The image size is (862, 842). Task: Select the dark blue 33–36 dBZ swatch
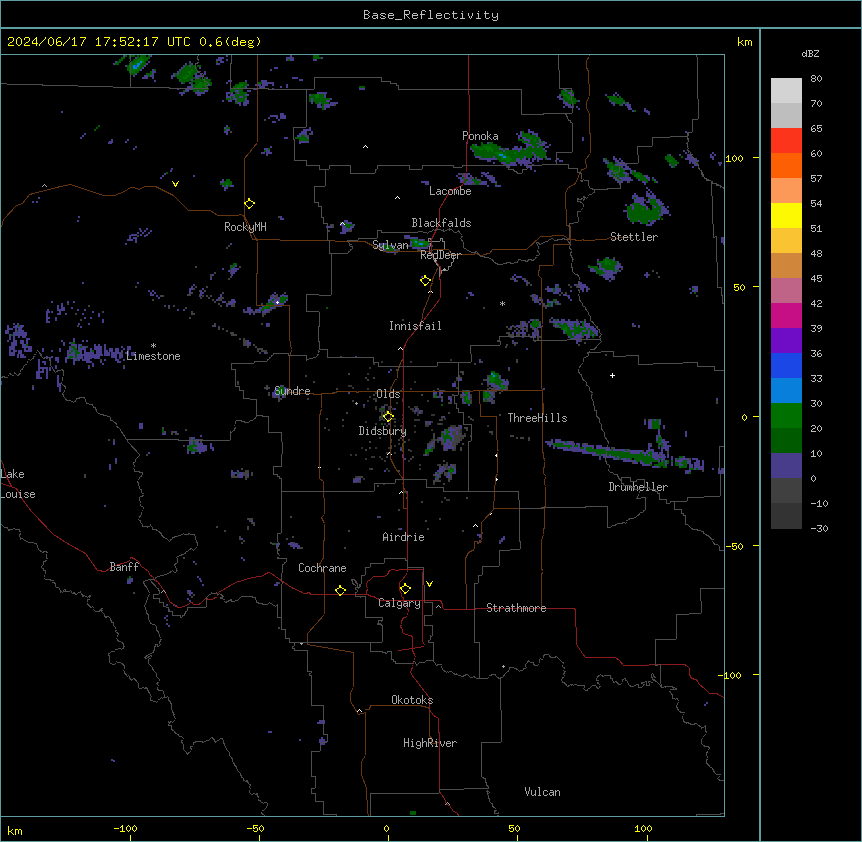click(x=786, y=365)
